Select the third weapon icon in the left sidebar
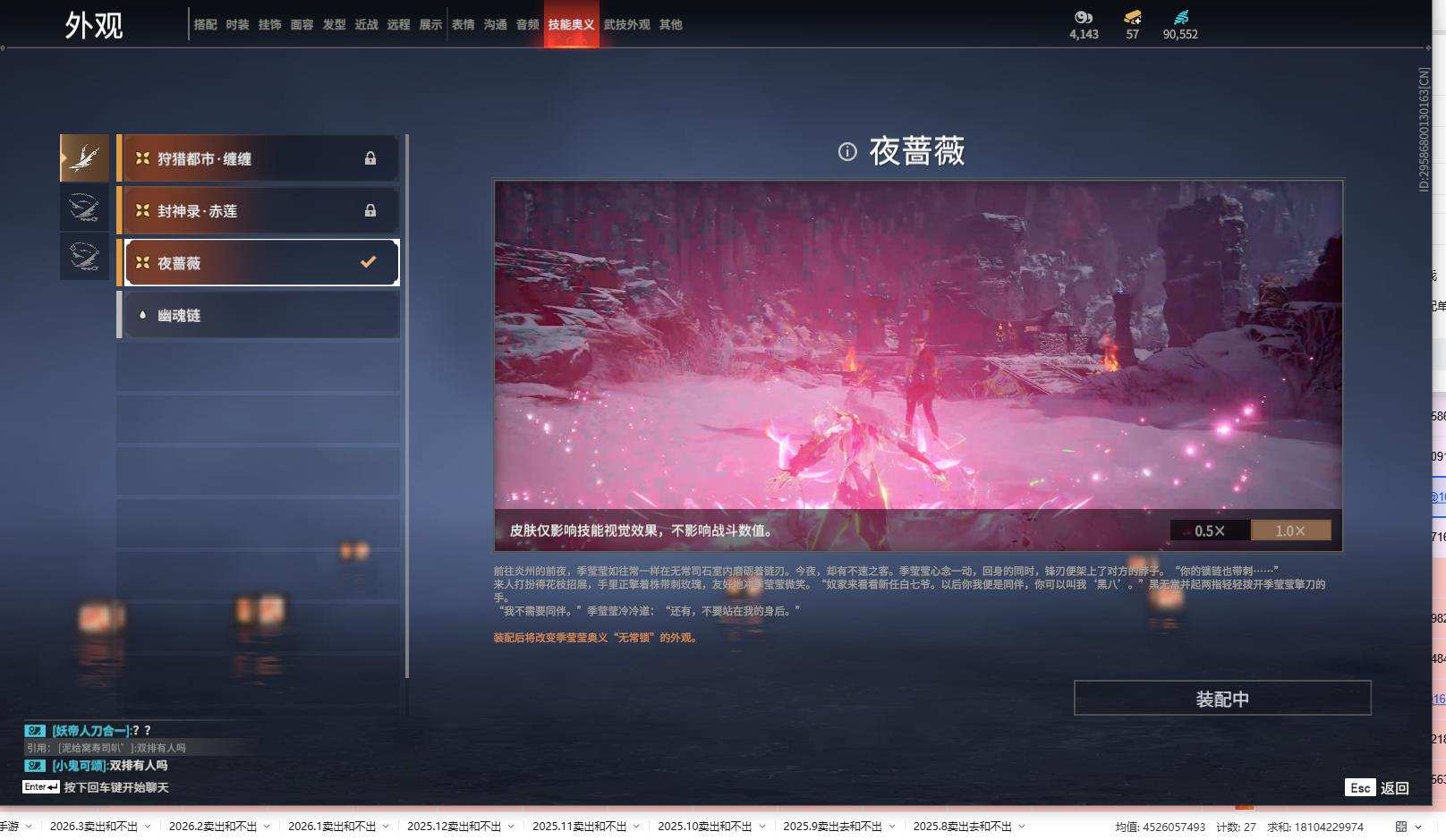The width and height of the screenshot is (1446, 840). pyautogui.click(x=84, y=257)
